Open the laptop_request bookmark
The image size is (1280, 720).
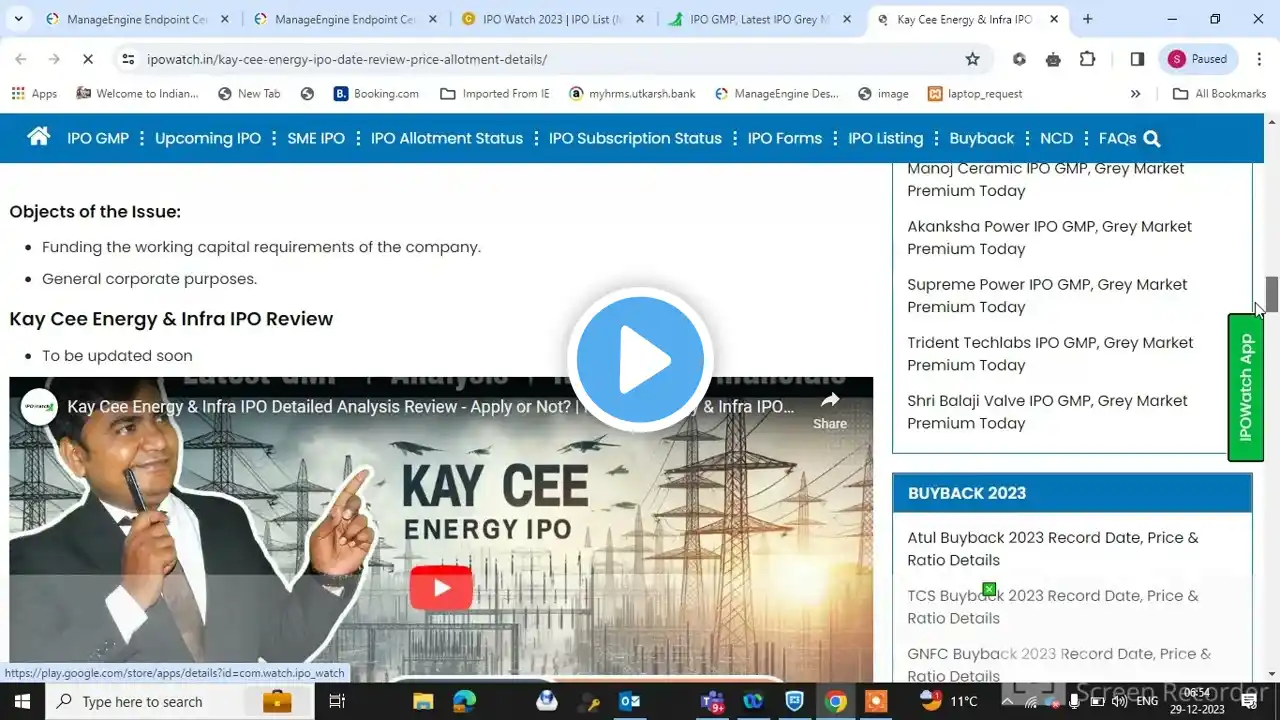point(975,94)
